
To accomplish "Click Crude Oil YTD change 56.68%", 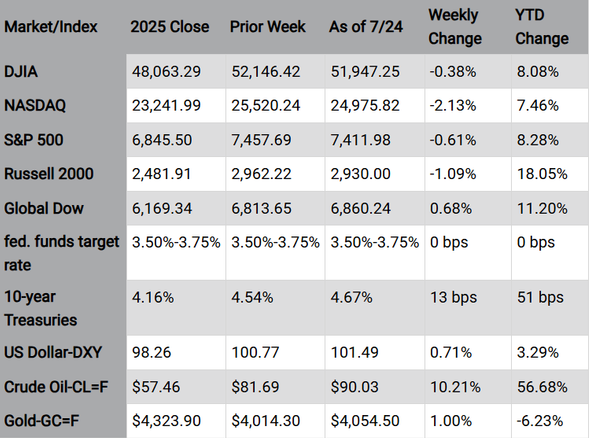I will pyautogui.click(x=542, y=387).
